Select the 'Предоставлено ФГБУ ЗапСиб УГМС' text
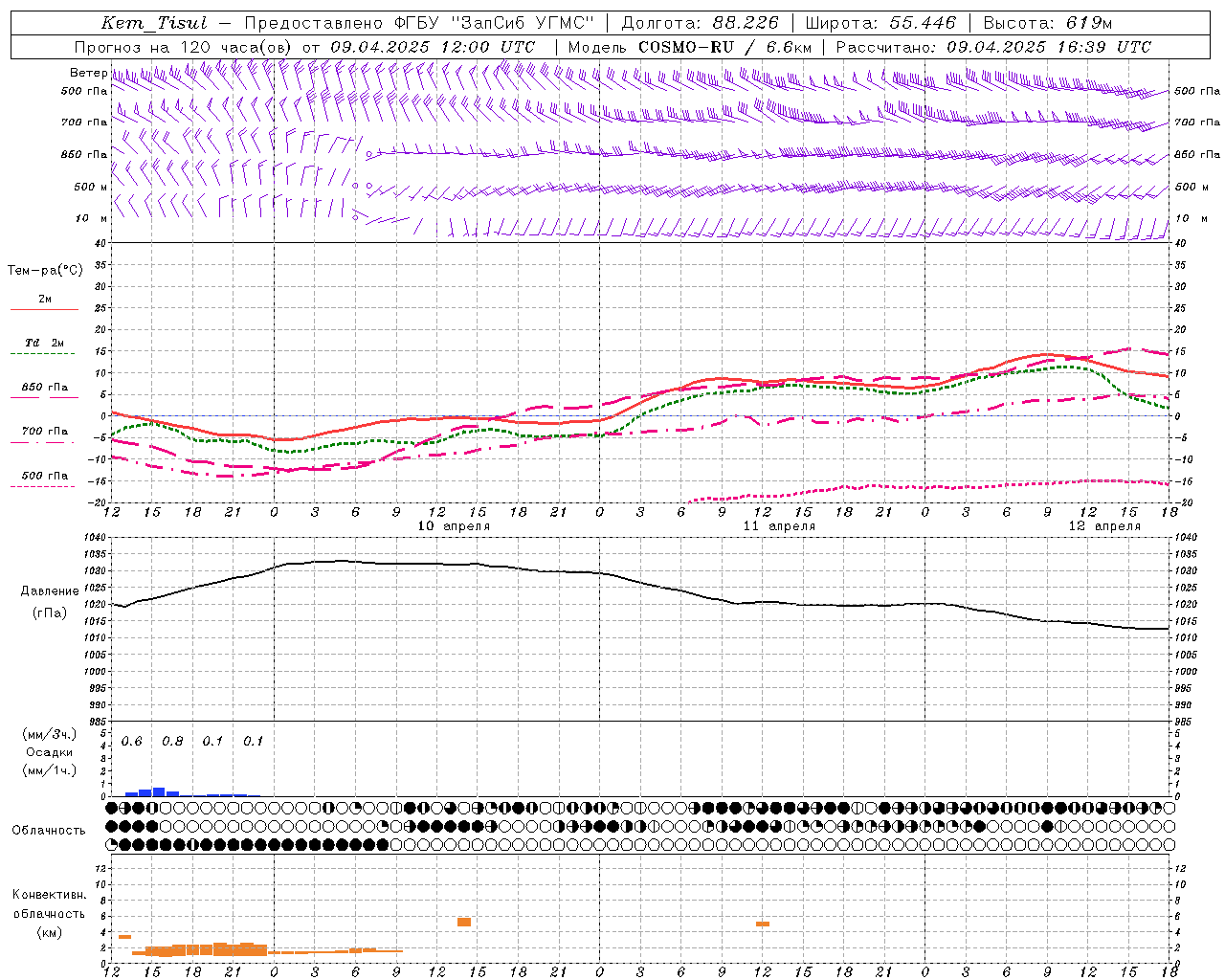 click(419, 23)
